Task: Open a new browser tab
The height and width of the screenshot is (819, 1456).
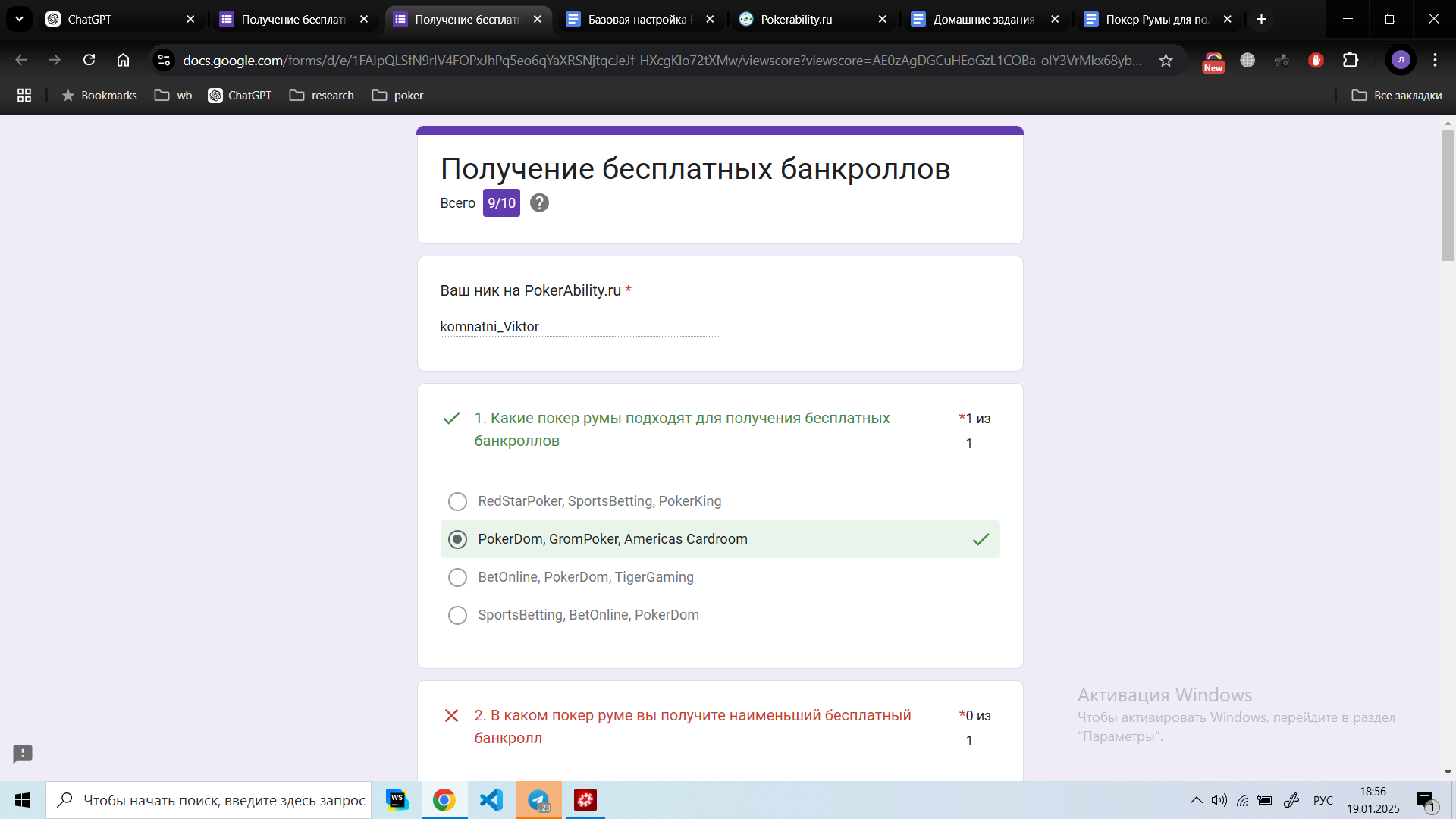Action: (1261, 19)
